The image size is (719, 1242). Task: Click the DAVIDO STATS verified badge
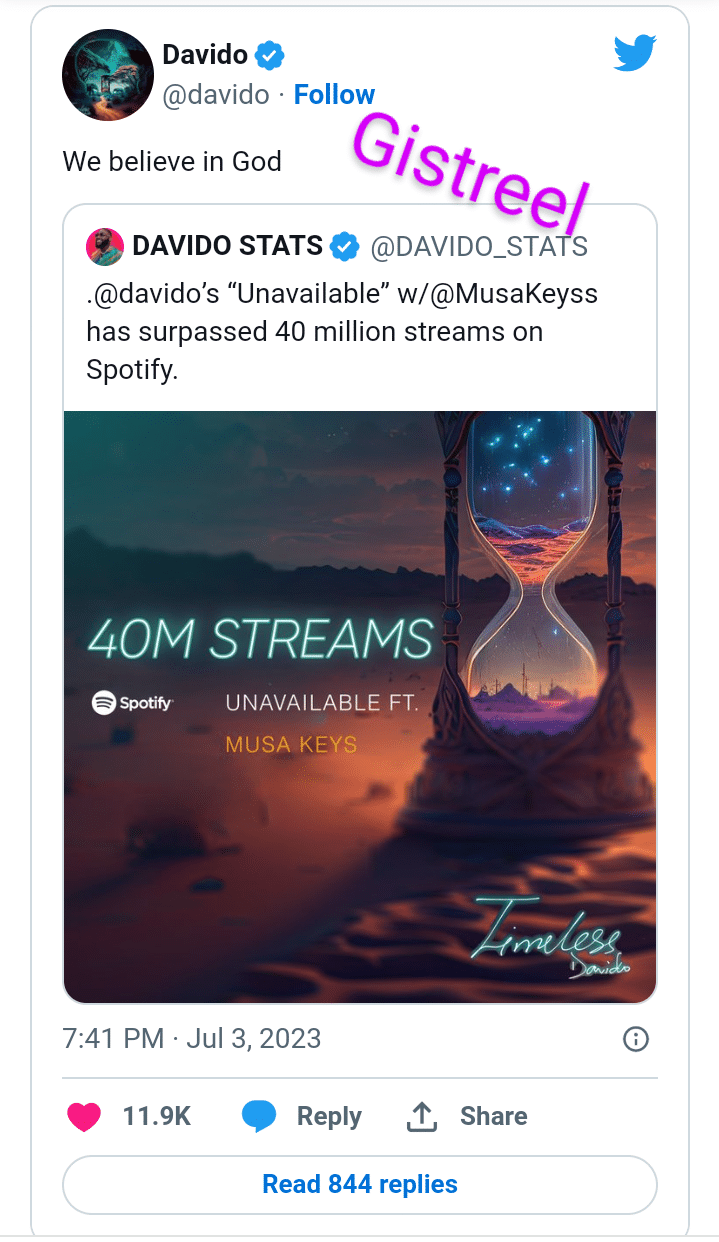pyautogui.click(x=345, y=246)
